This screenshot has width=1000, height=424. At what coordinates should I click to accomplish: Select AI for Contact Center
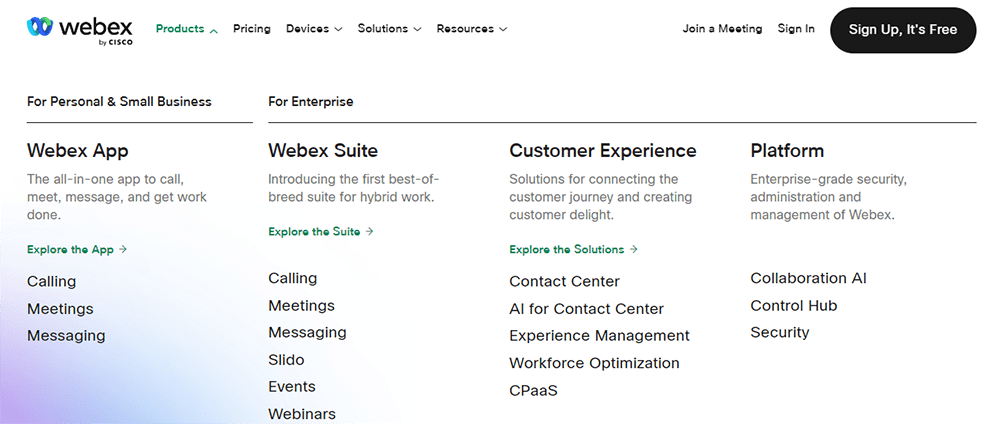[x=586, y=309]
